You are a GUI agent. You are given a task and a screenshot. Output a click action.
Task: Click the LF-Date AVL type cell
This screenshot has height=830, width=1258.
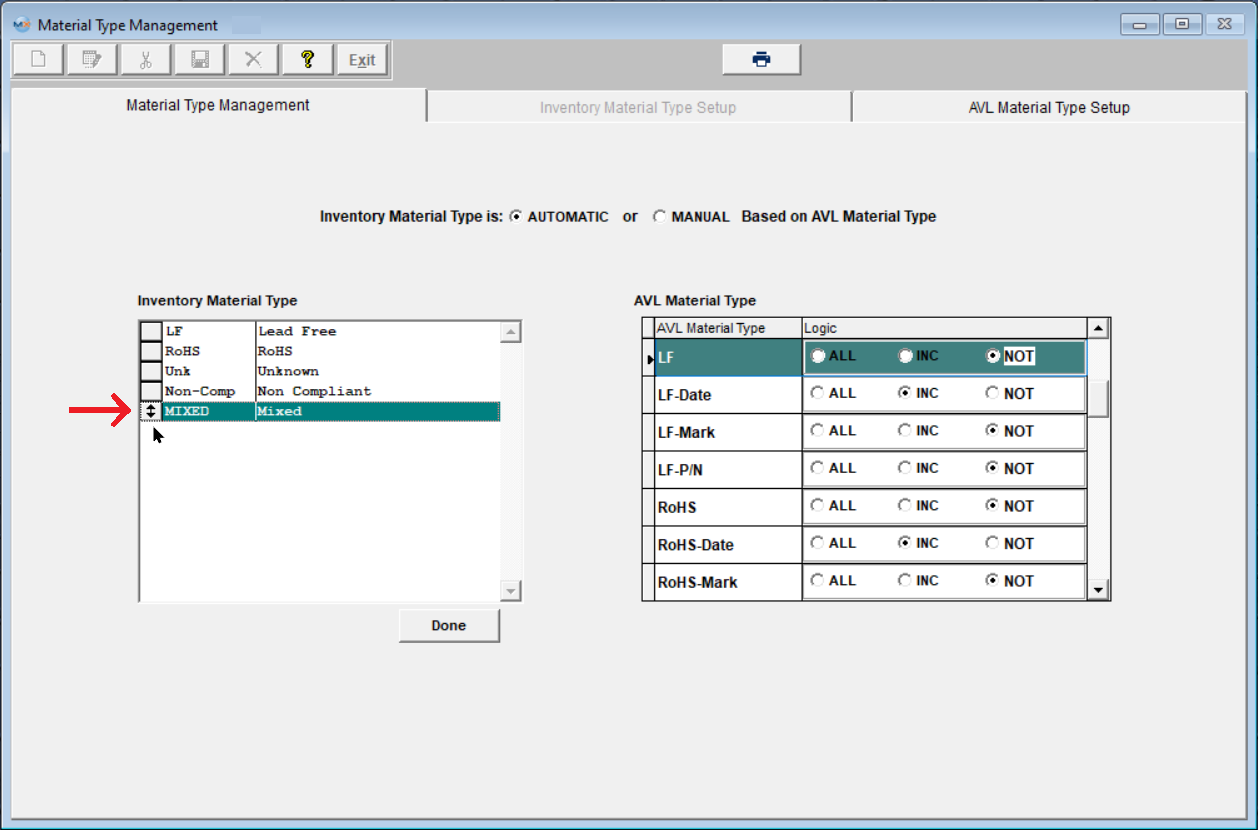point(727,394)
